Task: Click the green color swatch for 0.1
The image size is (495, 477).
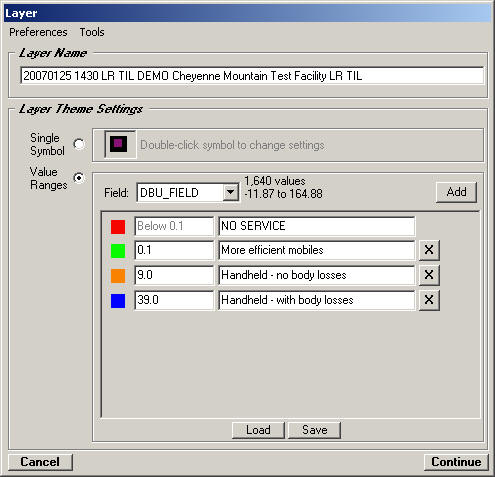Action: (118, 251)
